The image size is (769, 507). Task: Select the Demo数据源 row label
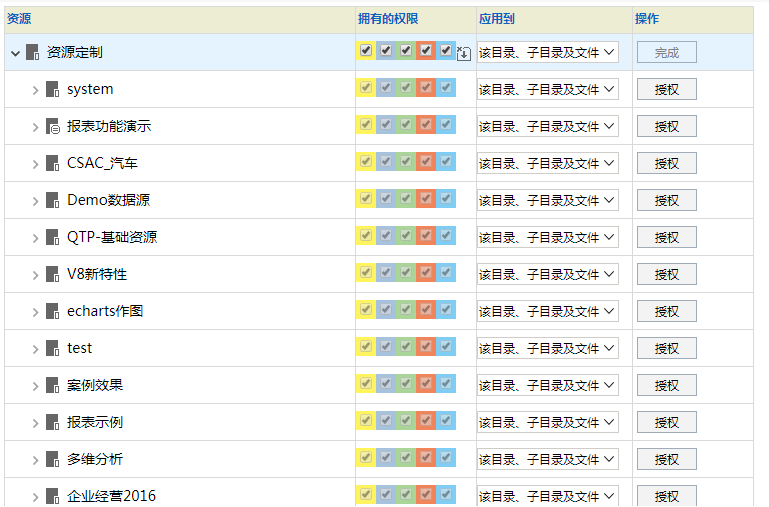[x=108, y=200]
